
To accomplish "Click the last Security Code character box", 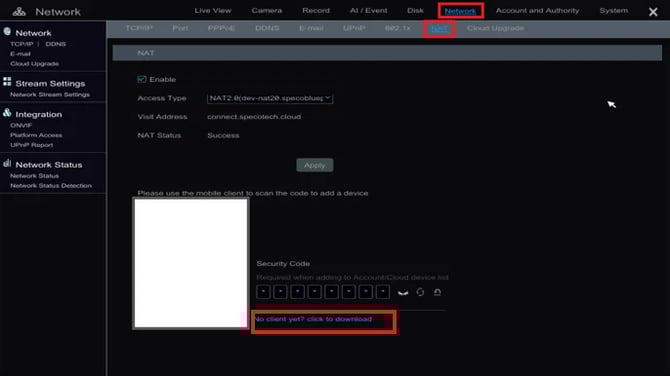I will [383, 292].
